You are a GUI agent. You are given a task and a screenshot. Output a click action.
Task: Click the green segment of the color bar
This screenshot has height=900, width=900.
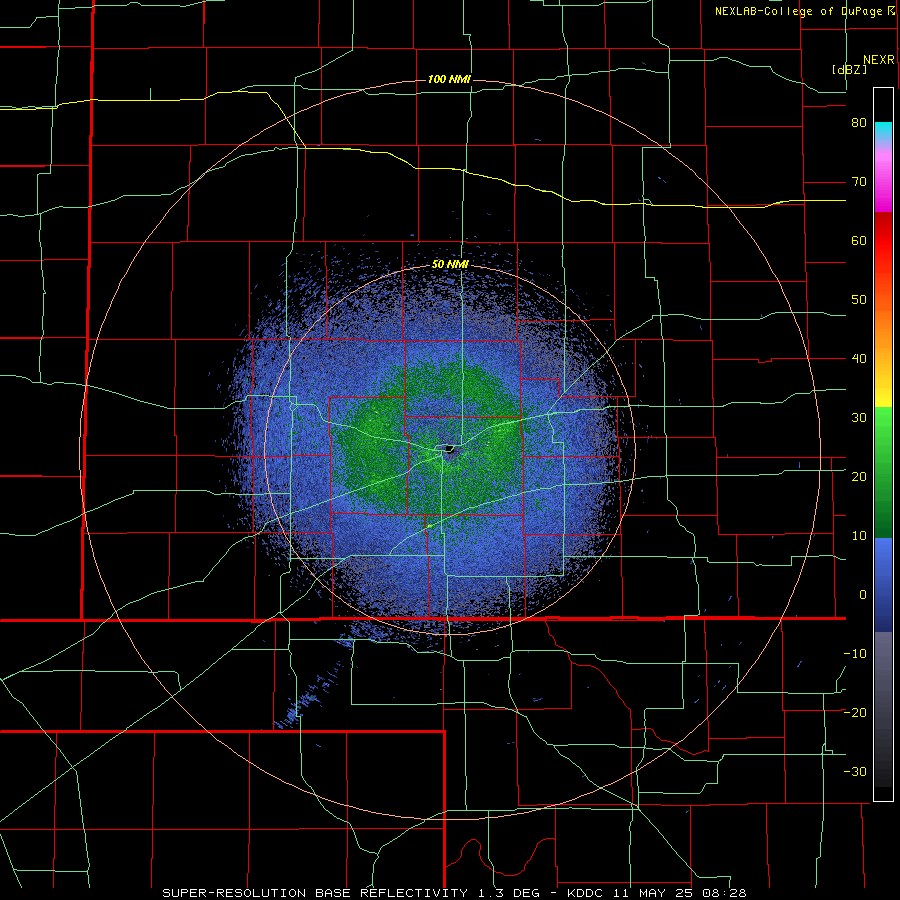click(883, 472)
